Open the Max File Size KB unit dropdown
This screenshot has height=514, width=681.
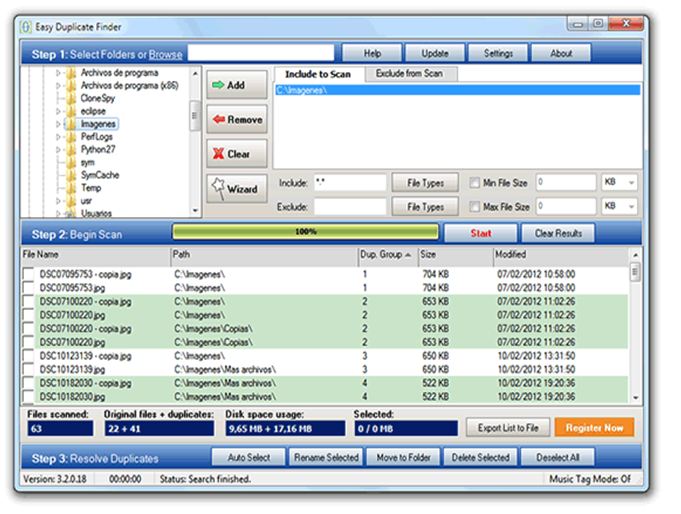[x=619, y=207]
